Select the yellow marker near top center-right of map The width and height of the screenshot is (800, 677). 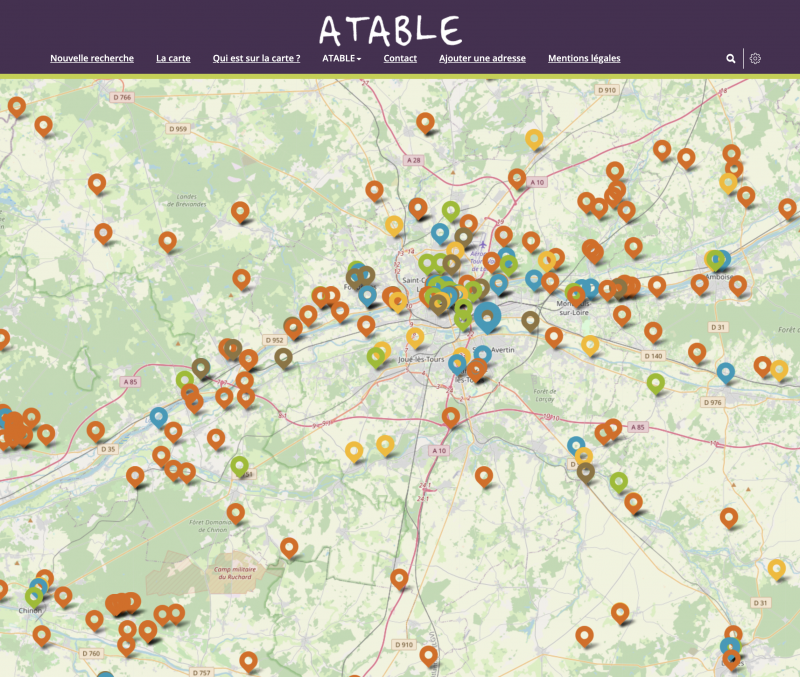click(x=534, y=138)
